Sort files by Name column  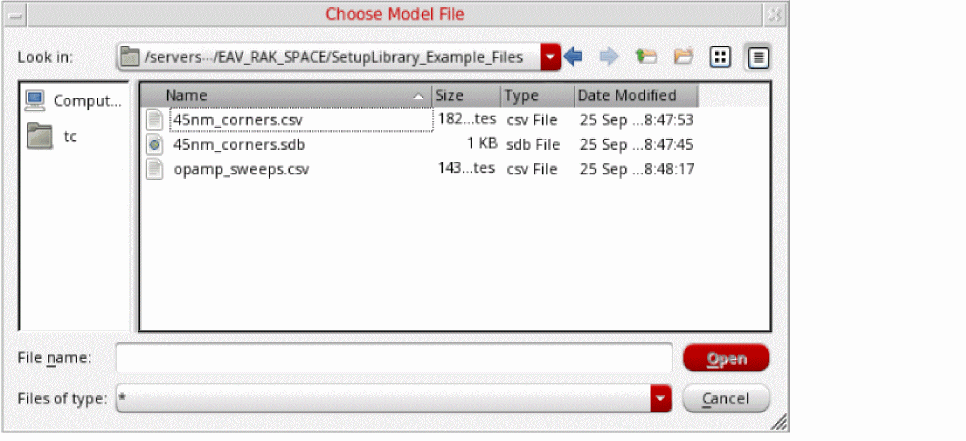click(286, 95)
